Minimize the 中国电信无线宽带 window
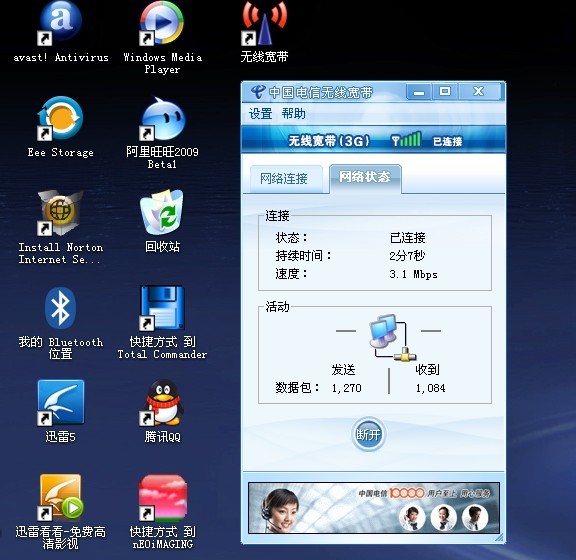The width and height of the screenshot is (576, 560). click(x=419, y=91)
